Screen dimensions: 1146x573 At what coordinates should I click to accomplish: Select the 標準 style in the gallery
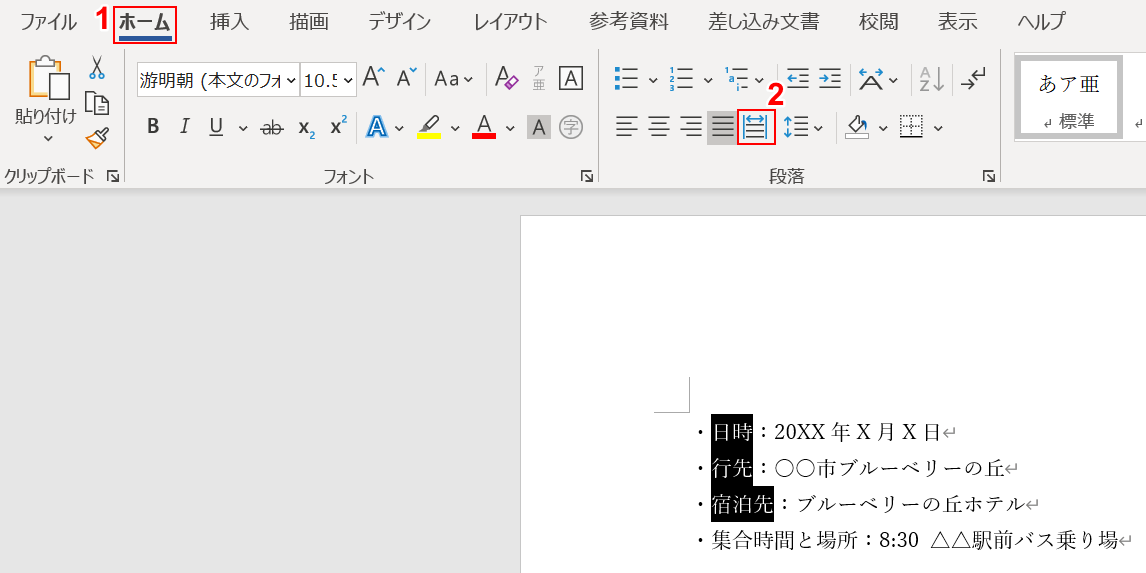pyautogui.click(x=1069, y=97)
